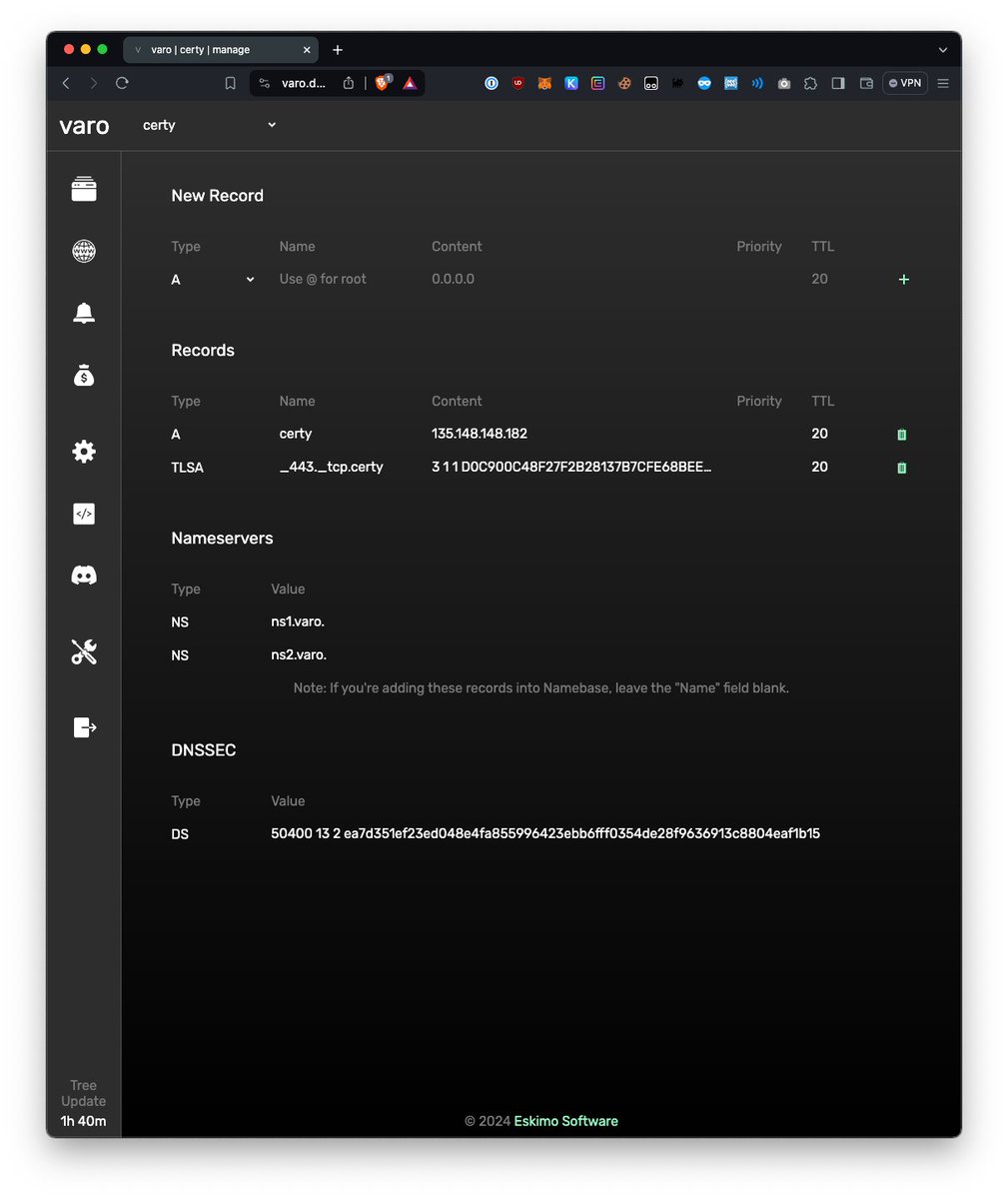Open a new browser tab
The image size is (1008, 1199).
click(338, 50)
